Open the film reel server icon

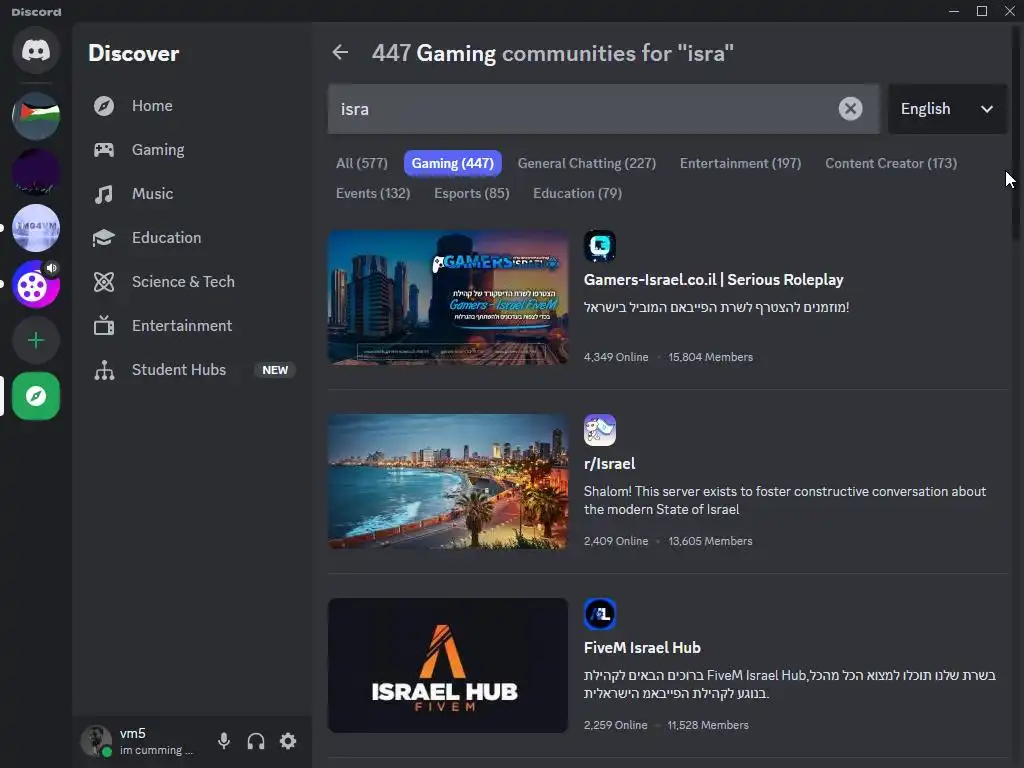click(36, 284)
